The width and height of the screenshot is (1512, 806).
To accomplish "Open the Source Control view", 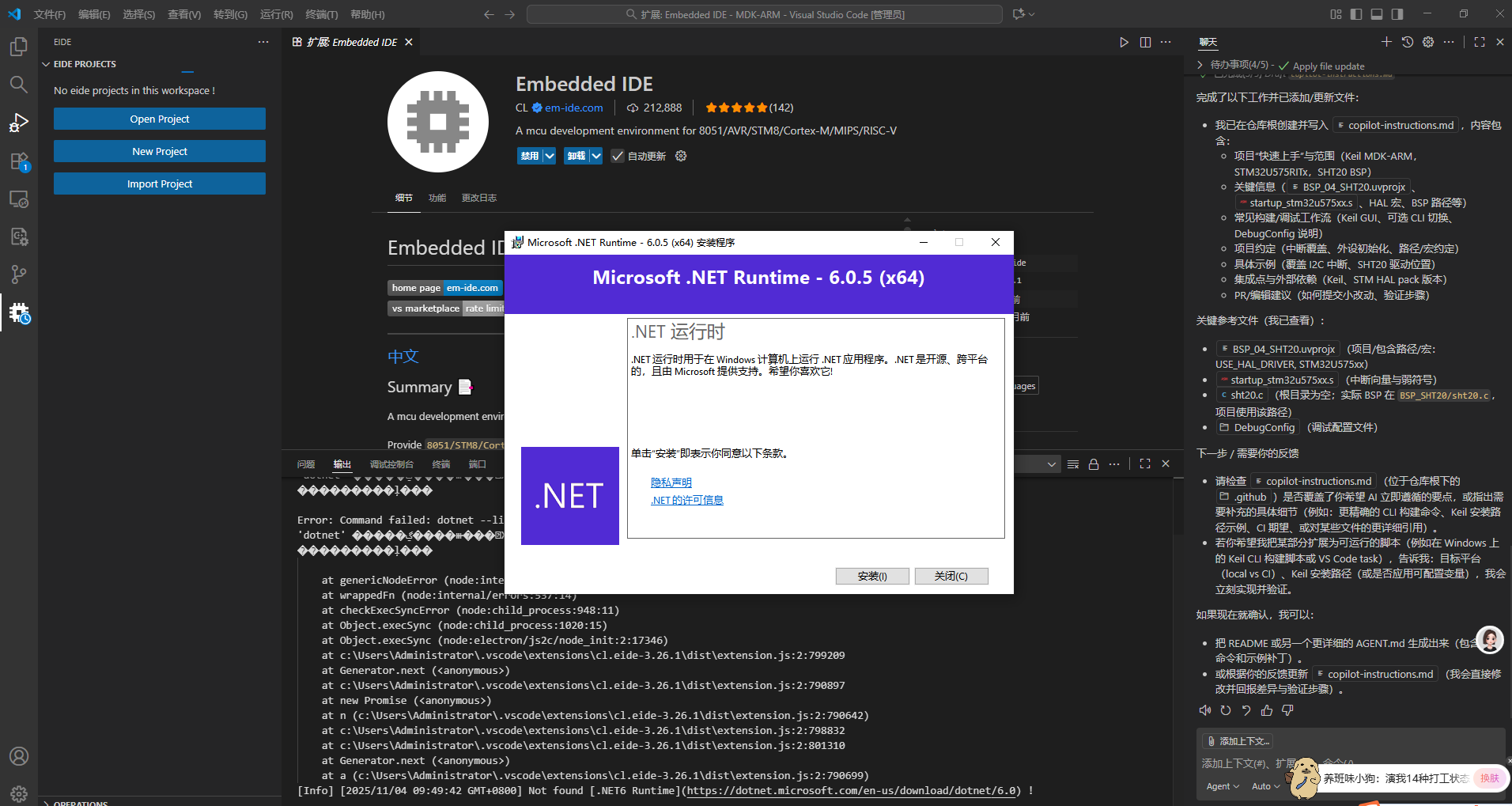I will [x=19, y=274].
